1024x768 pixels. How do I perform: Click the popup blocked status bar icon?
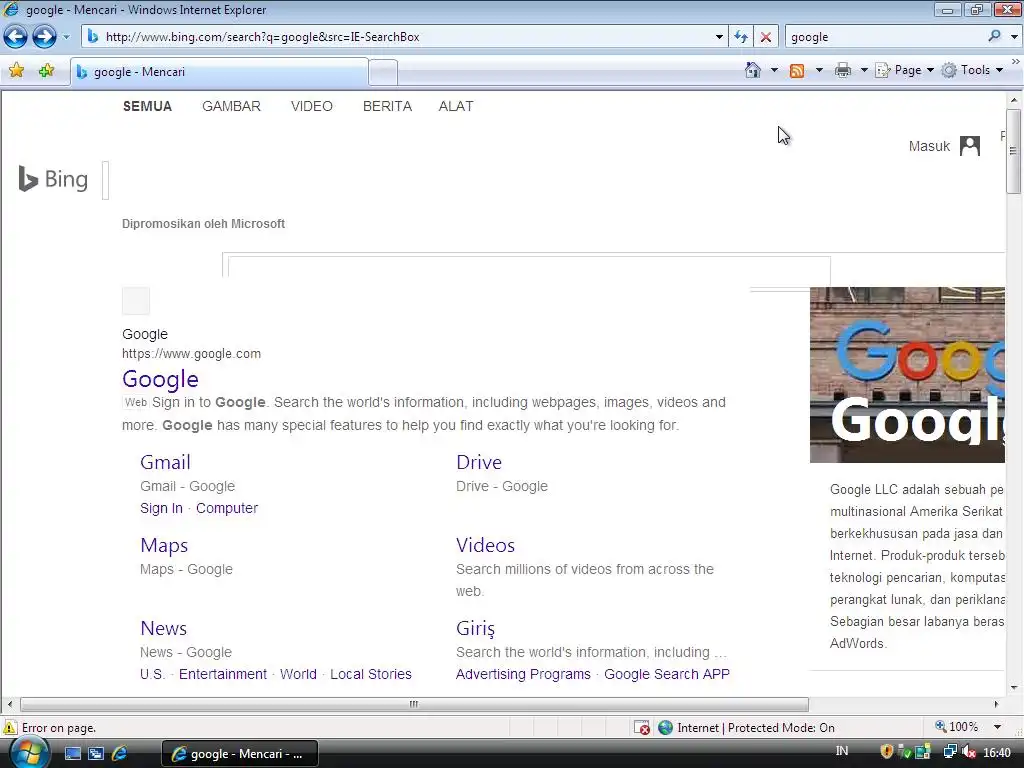pyautogui.click(x=641, y=727)
